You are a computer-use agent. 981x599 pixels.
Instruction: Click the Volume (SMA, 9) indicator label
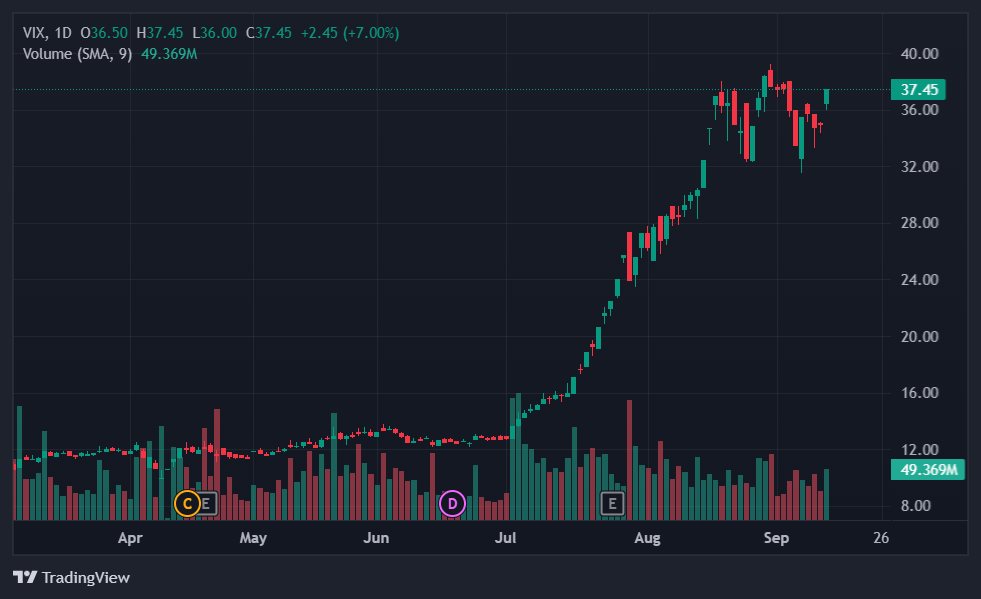(x=78, y=54)
